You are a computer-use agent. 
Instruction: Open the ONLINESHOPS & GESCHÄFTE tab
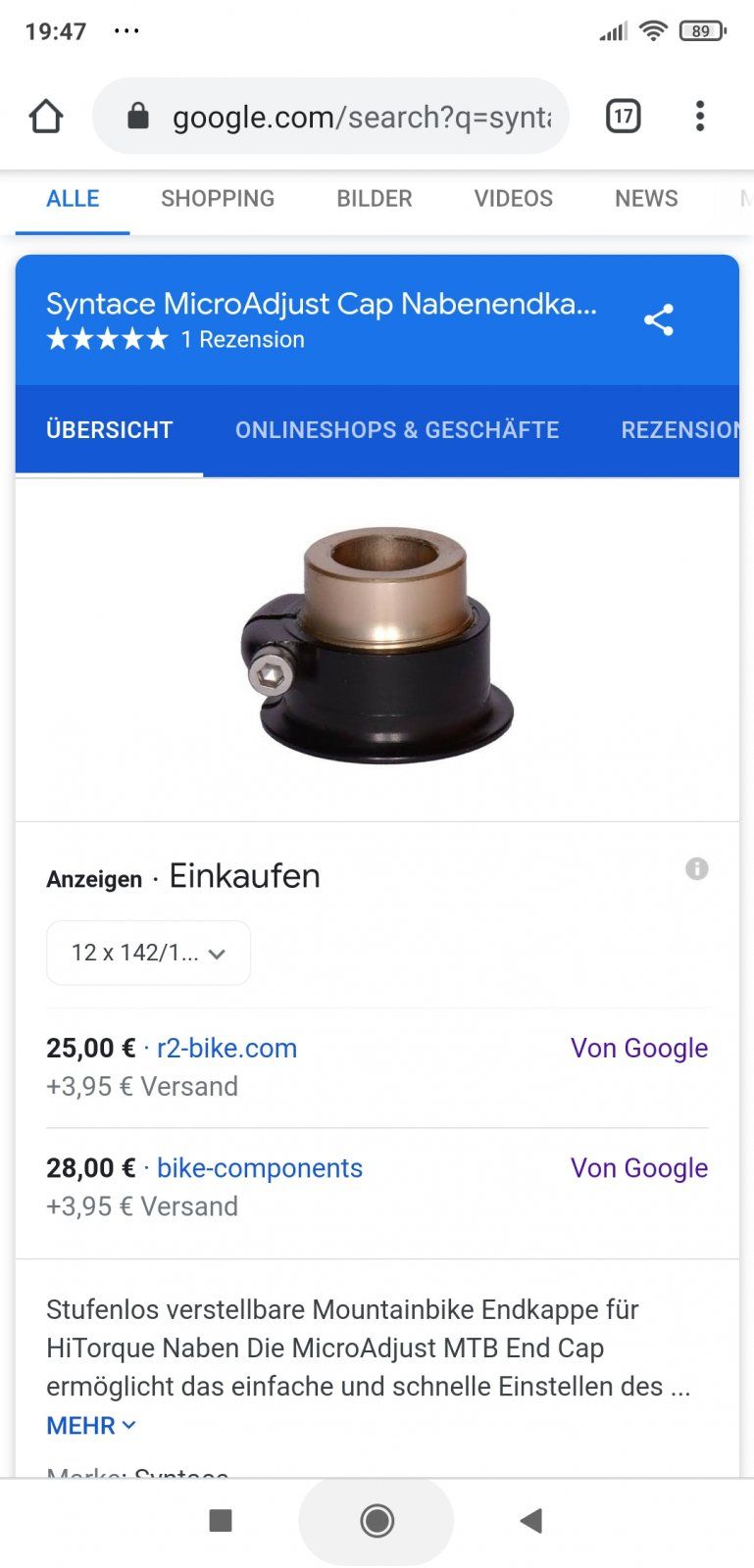pyautogui.click(x=397, y=430)
